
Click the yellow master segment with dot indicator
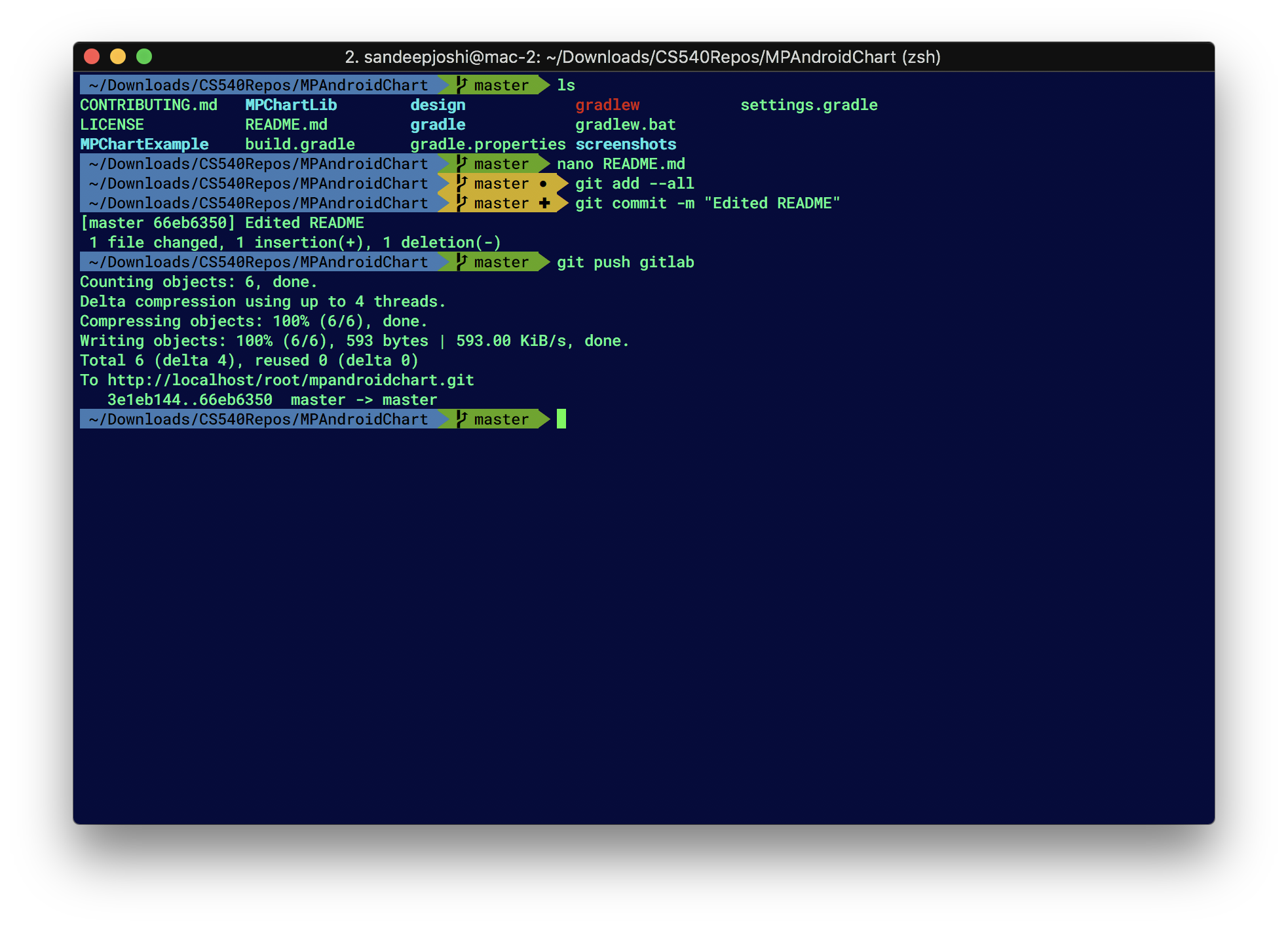pos(503,183)
